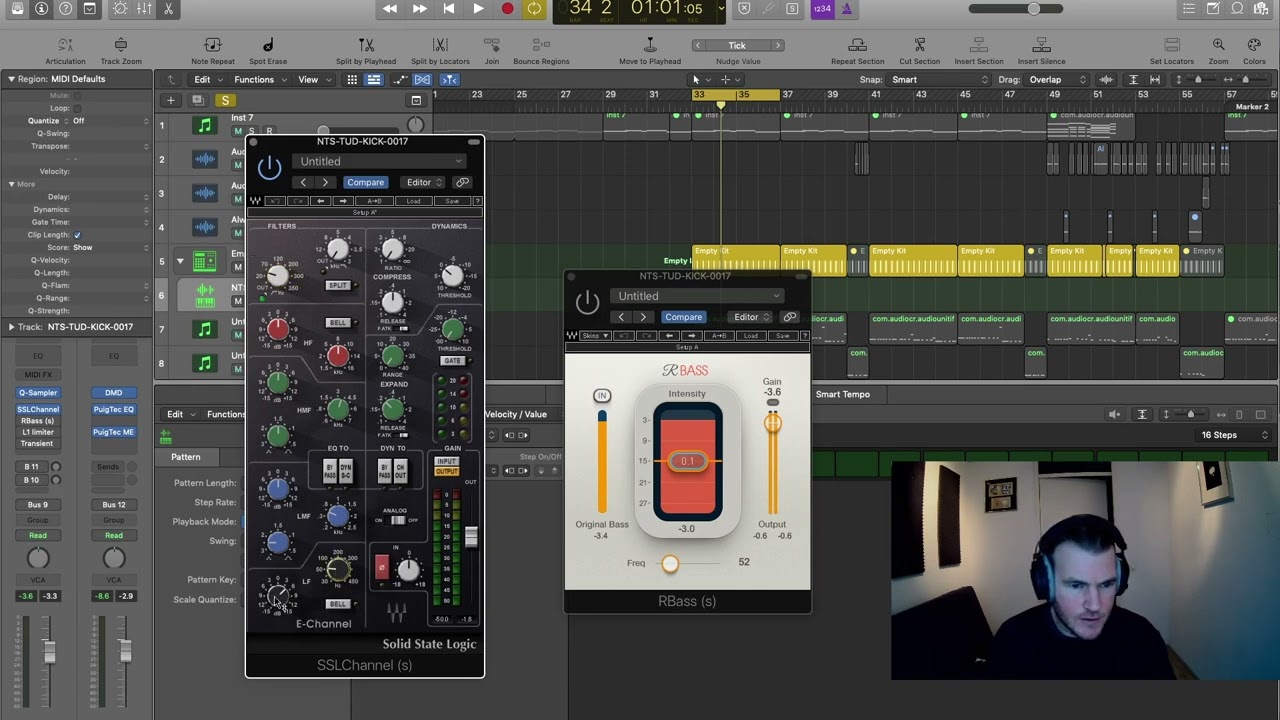Open the tracks area Functions menu
The image size is (1280, 720).
(x=259, y=80)
